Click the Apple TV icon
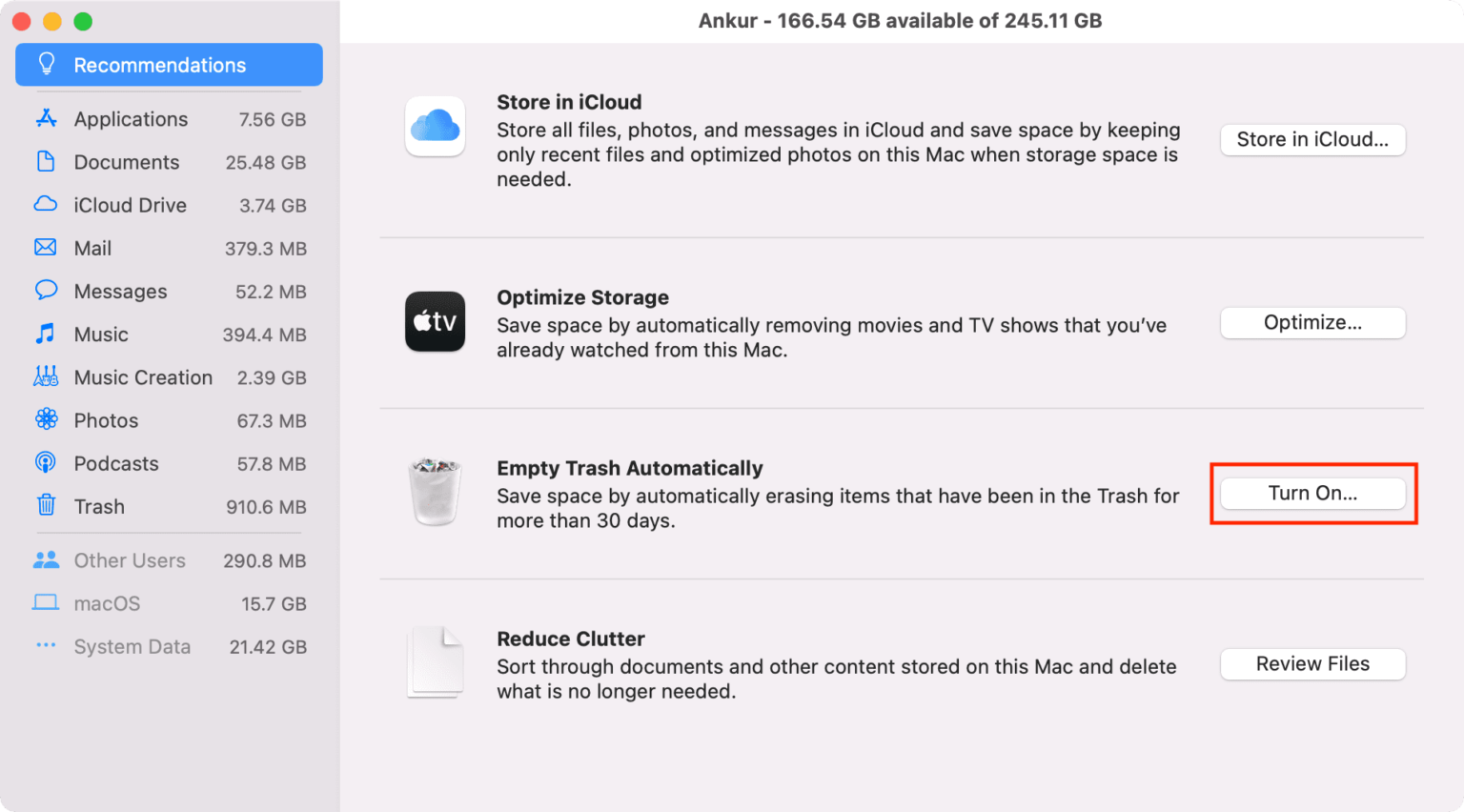Screen dimensions: 1464x812 pyautogui.click(x=435, y=322)
